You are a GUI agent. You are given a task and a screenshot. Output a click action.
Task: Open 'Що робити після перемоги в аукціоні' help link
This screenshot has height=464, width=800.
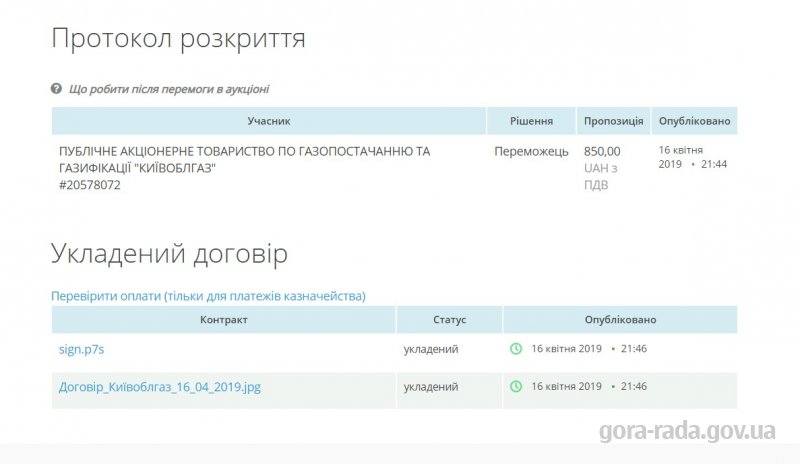pyautogui.click(x=169, y=89)
